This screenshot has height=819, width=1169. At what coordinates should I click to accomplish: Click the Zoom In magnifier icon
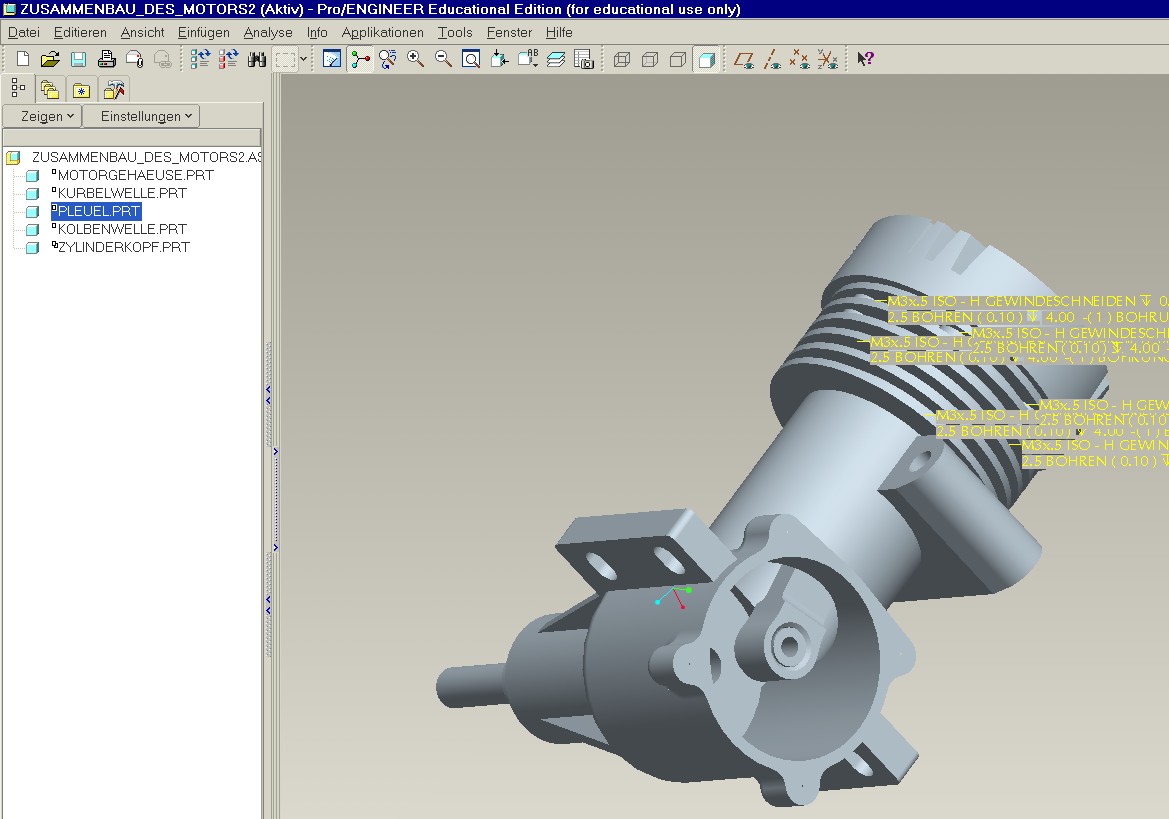coord(416,60)
